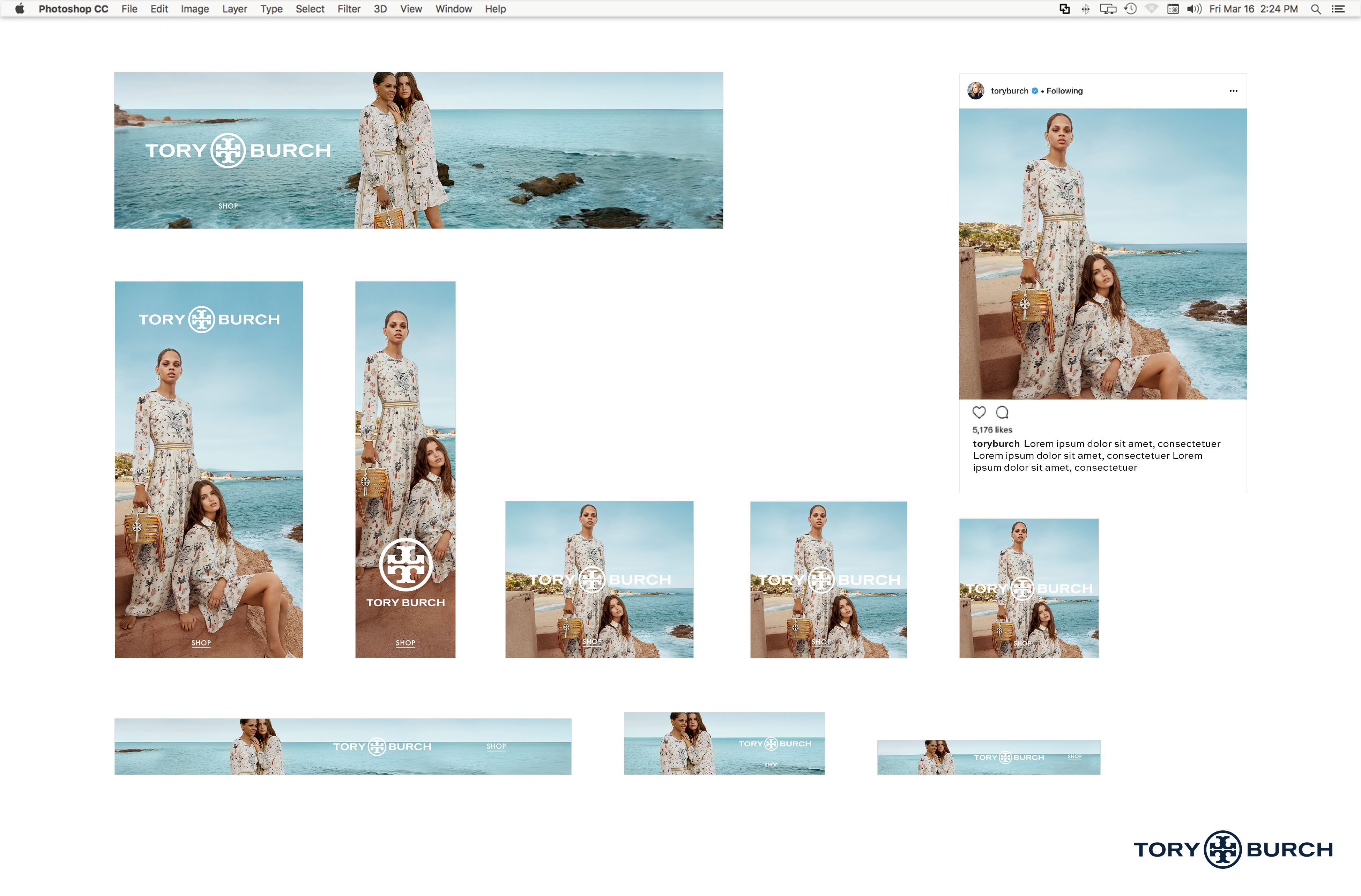Open the View menu

[411, 9]
